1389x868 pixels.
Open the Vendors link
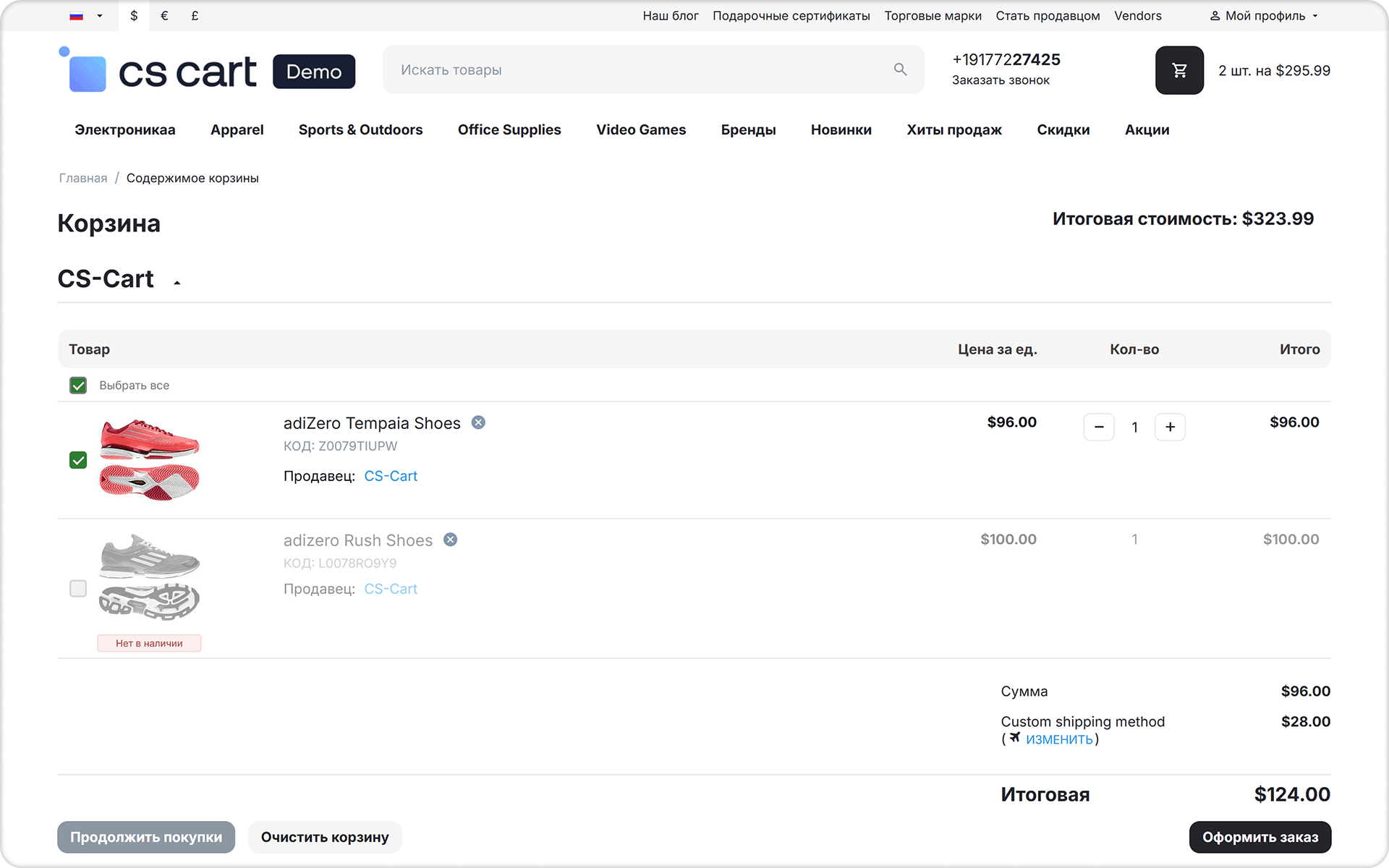pos(1138,16)
